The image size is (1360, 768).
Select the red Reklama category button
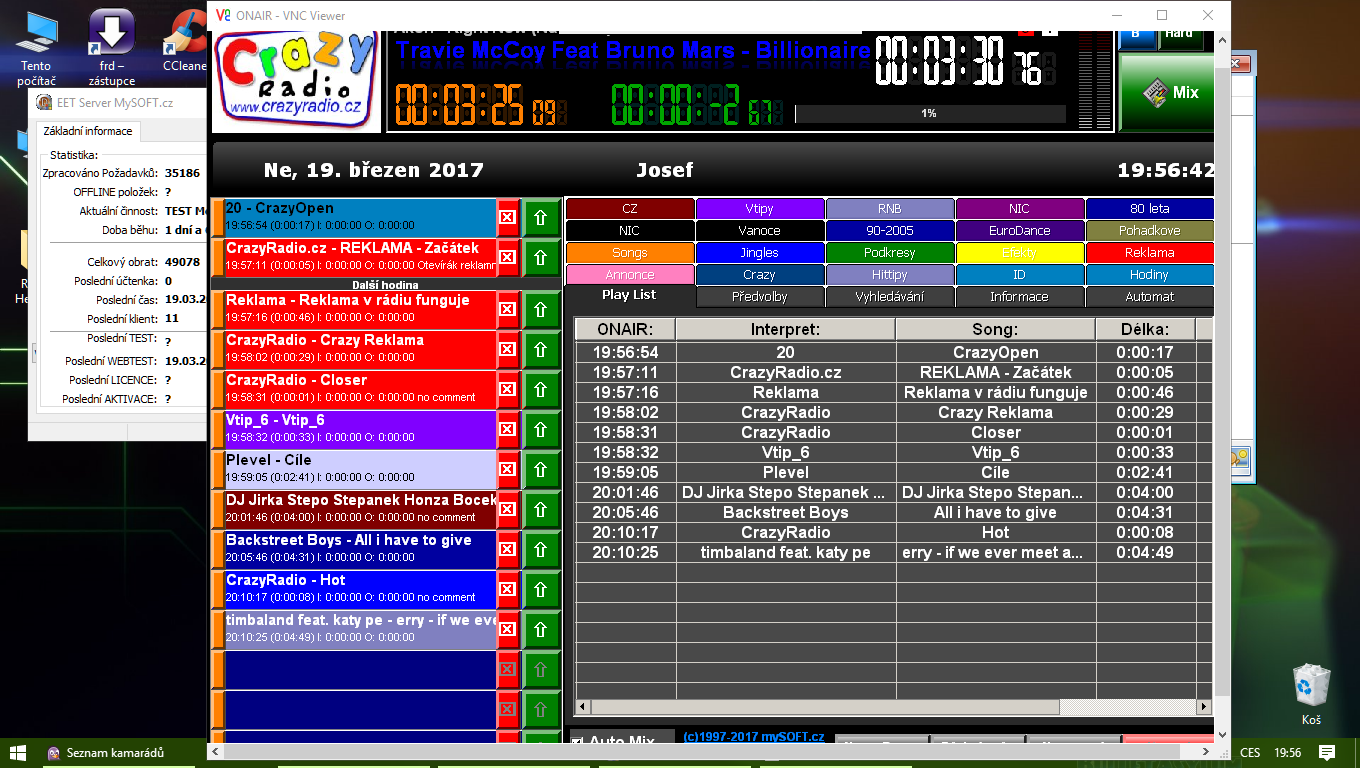[x=1150, y=253]
